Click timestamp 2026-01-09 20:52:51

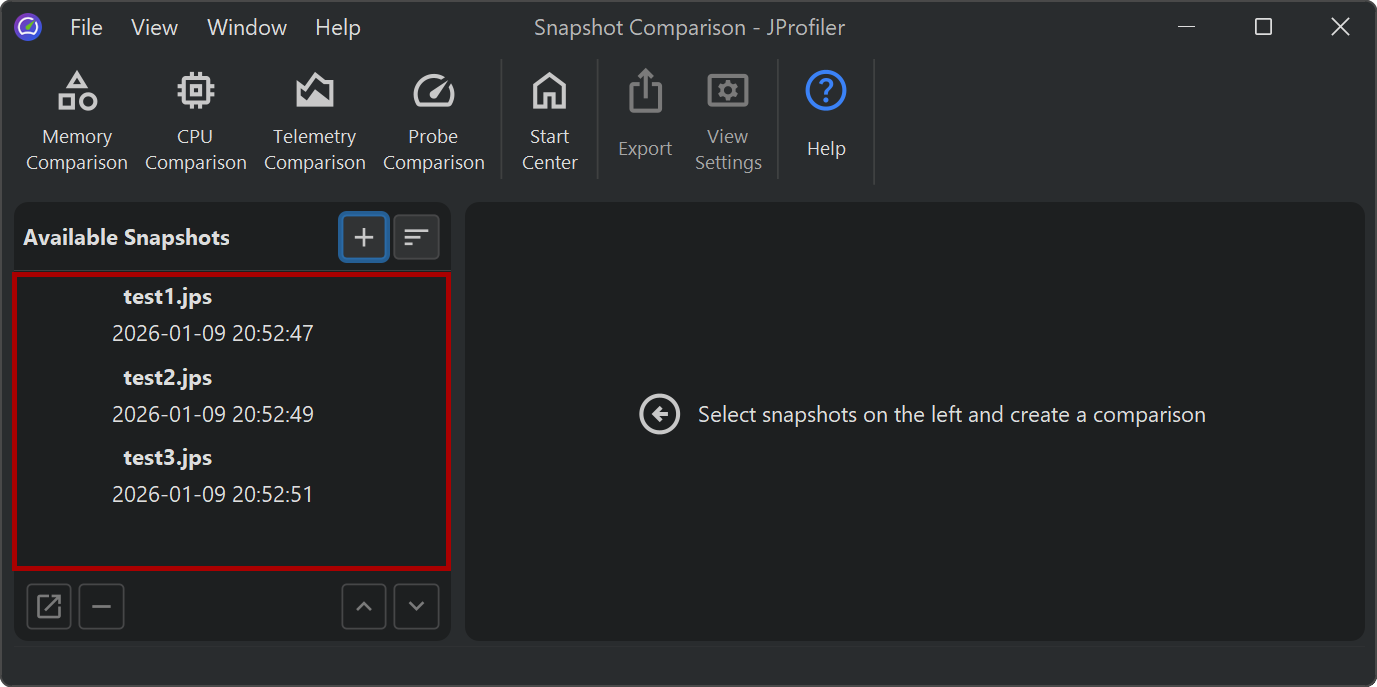213,495
